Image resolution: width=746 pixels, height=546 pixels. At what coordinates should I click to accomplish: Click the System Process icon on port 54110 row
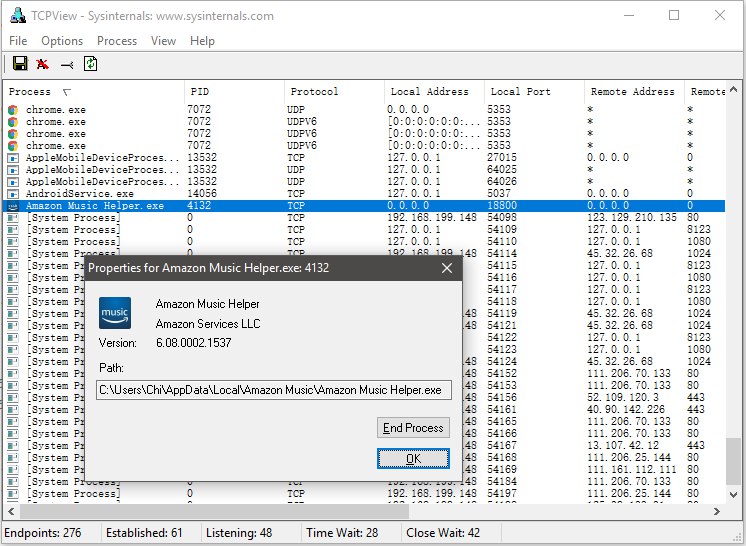pos(13,242)
